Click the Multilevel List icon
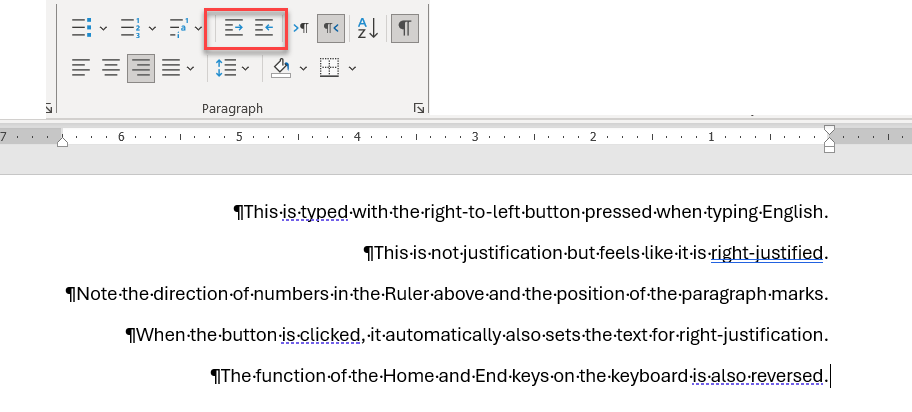 179,27
